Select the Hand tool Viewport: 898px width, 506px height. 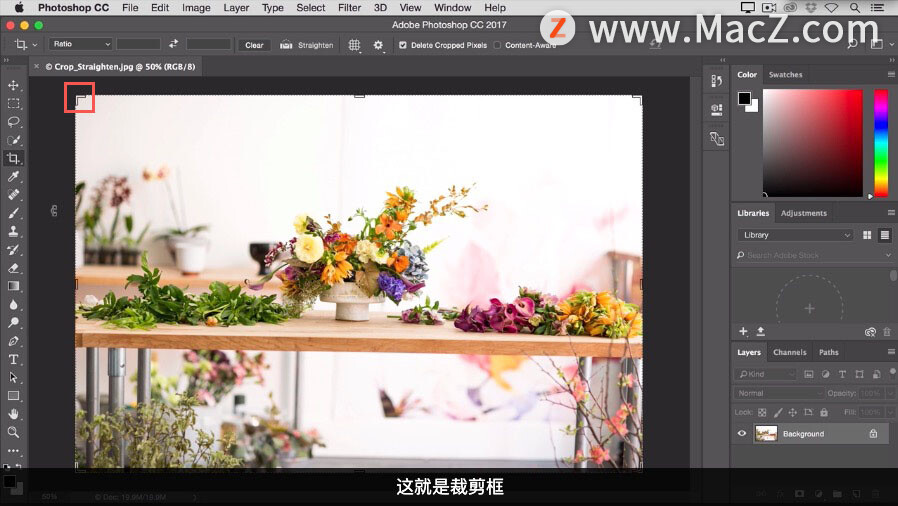pyautogui.click(x=13, y=414)
